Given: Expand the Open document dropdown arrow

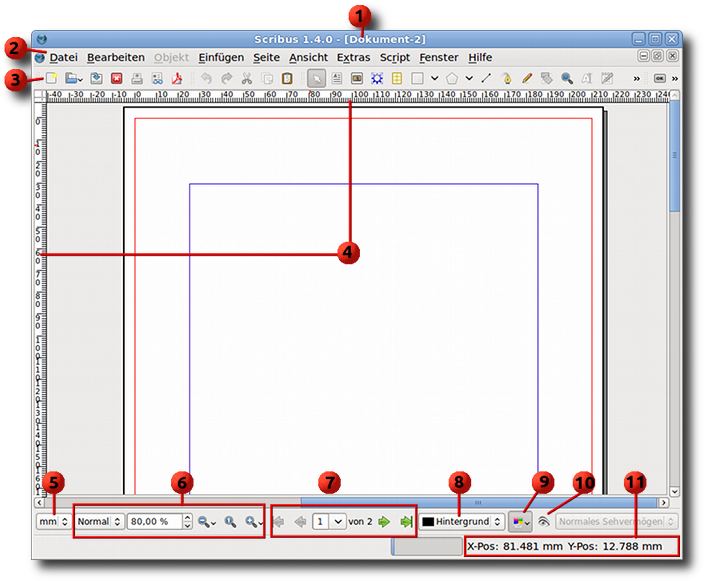Looking at the screenshot, I should (80, 80).
